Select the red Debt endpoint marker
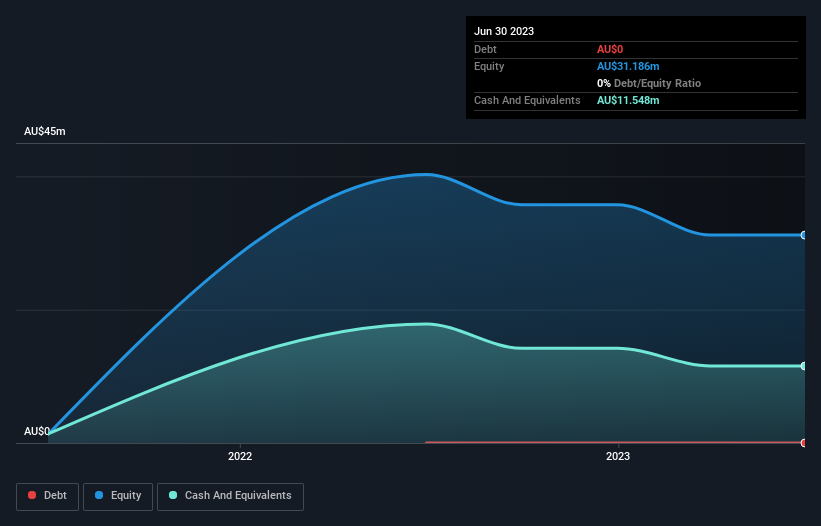 (804, 443)
